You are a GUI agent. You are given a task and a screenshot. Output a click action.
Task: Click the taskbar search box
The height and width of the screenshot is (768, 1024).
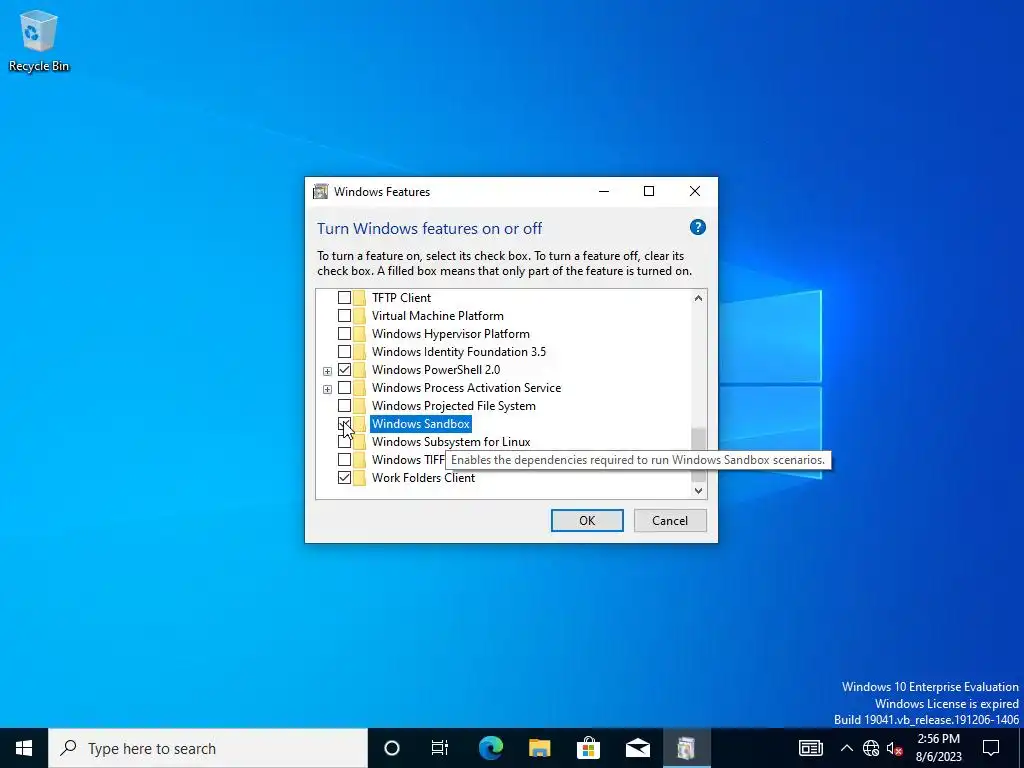pos(208,748)
